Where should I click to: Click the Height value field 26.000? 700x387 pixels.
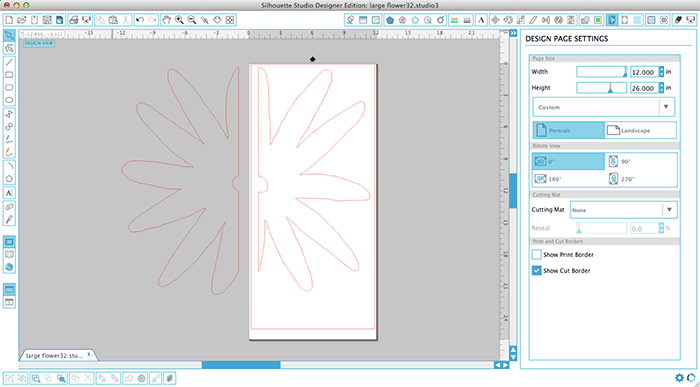point(644,88)
